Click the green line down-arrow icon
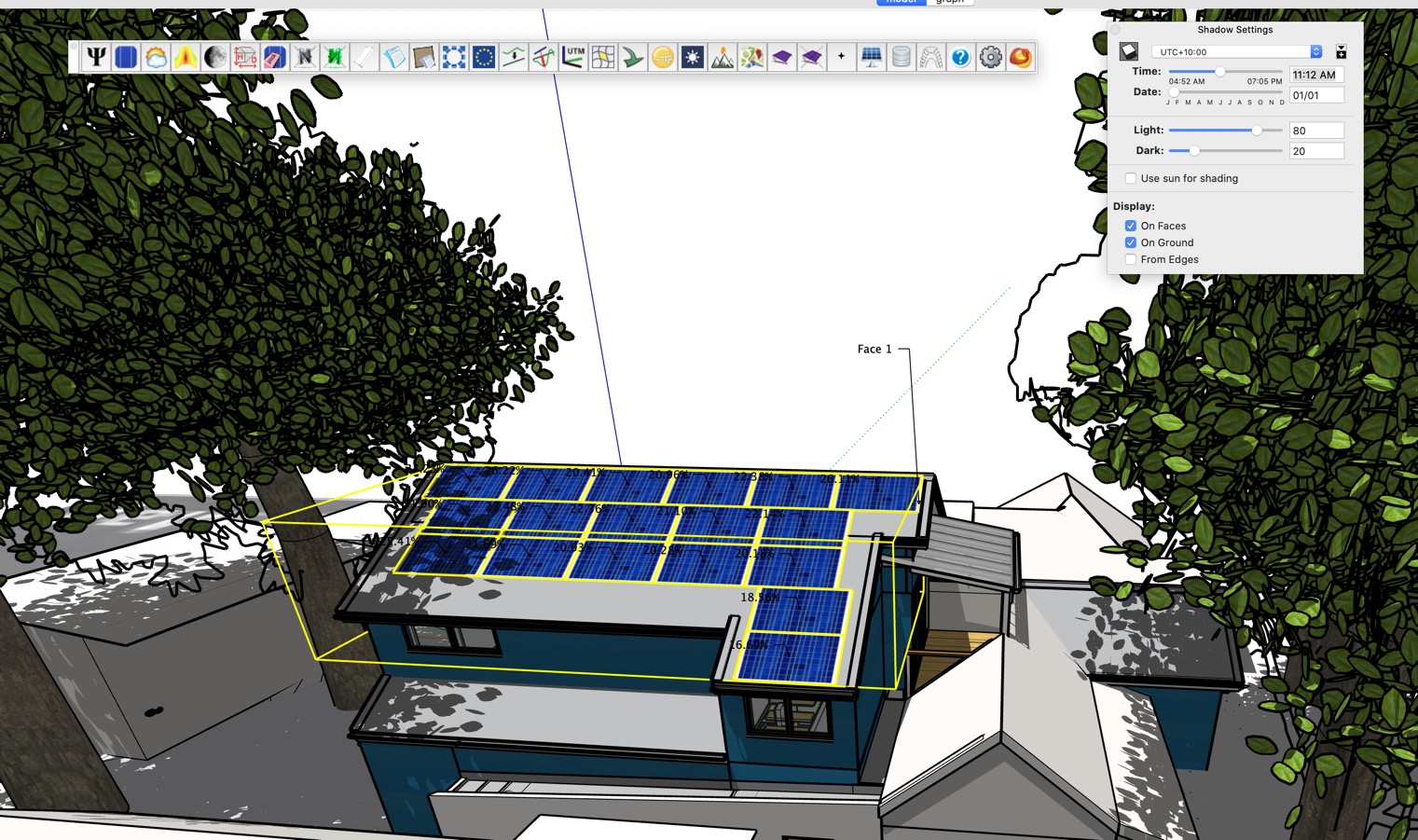Viewport: 1418px width, 840px height. (514, 58)
